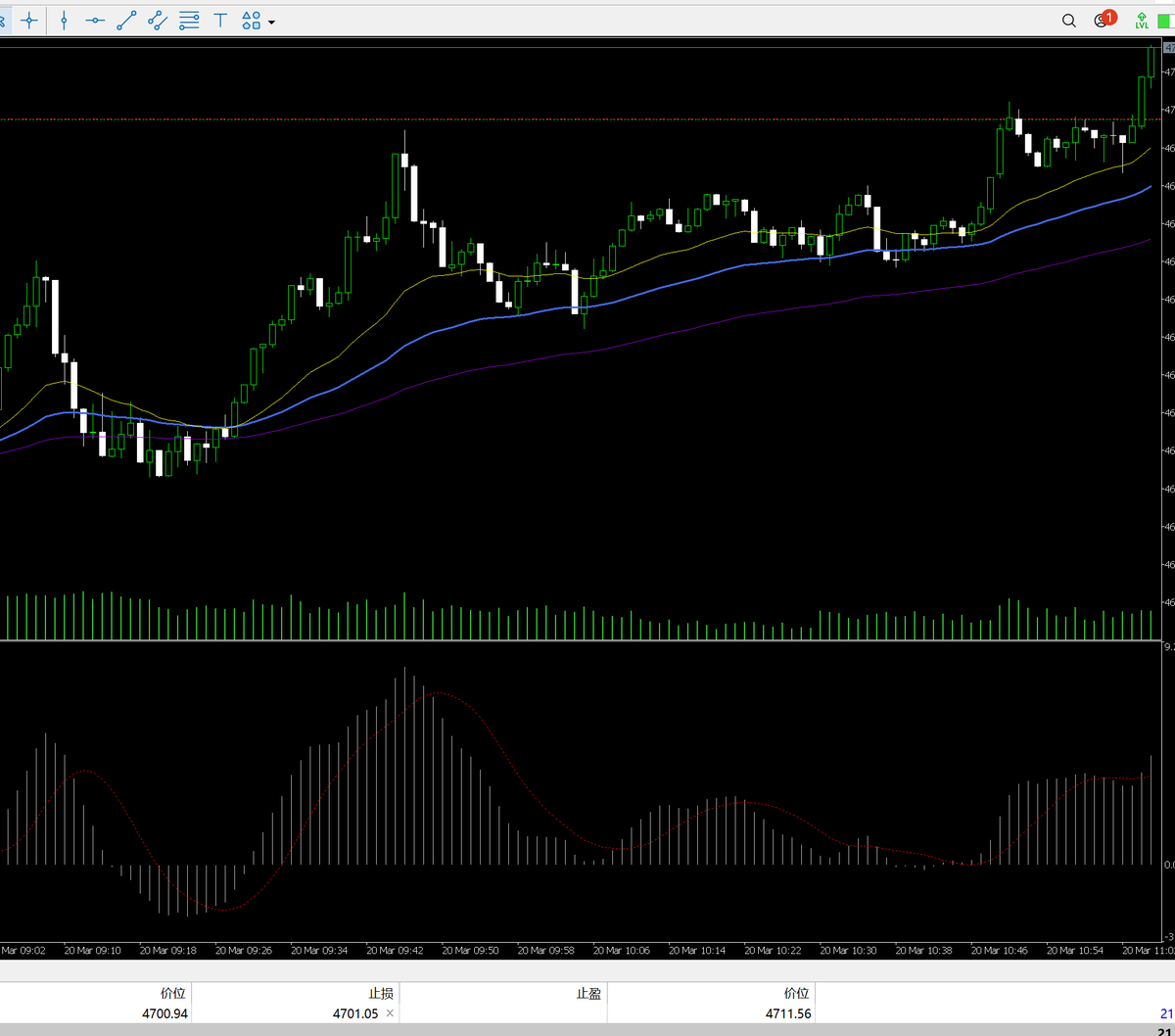
Task: Select the equidistant channel tool
Action: point(158,20)
